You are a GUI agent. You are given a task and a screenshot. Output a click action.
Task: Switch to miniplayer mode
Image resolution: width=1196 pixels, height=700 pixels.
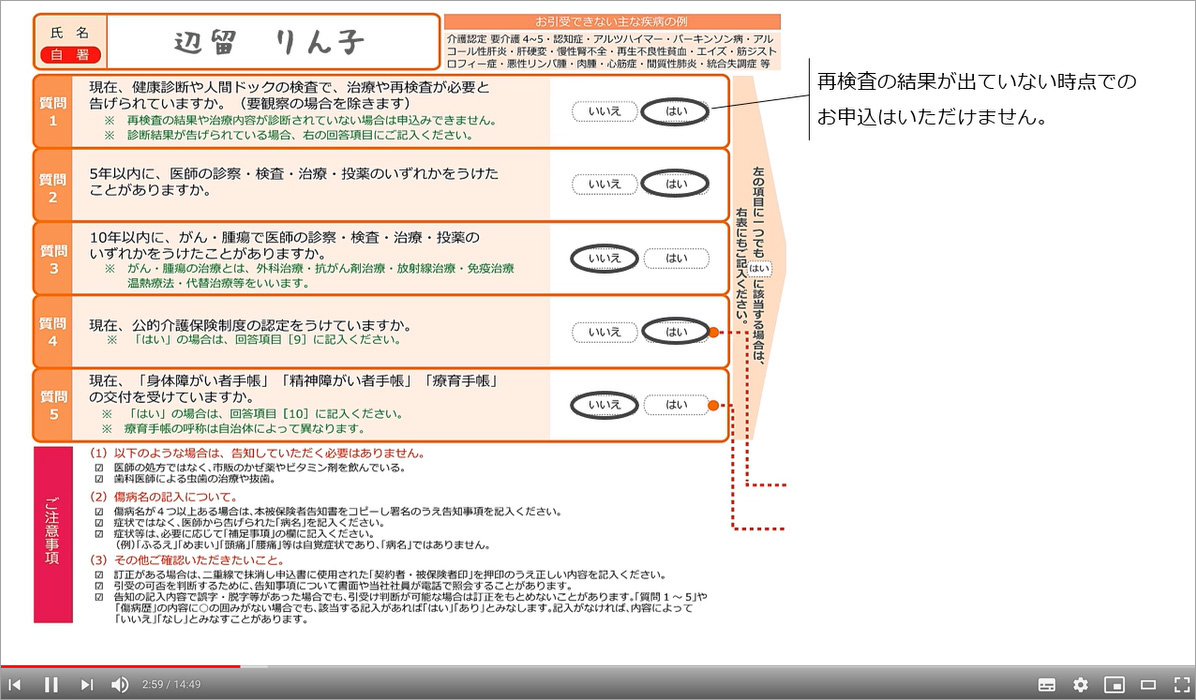point(1114,685)
